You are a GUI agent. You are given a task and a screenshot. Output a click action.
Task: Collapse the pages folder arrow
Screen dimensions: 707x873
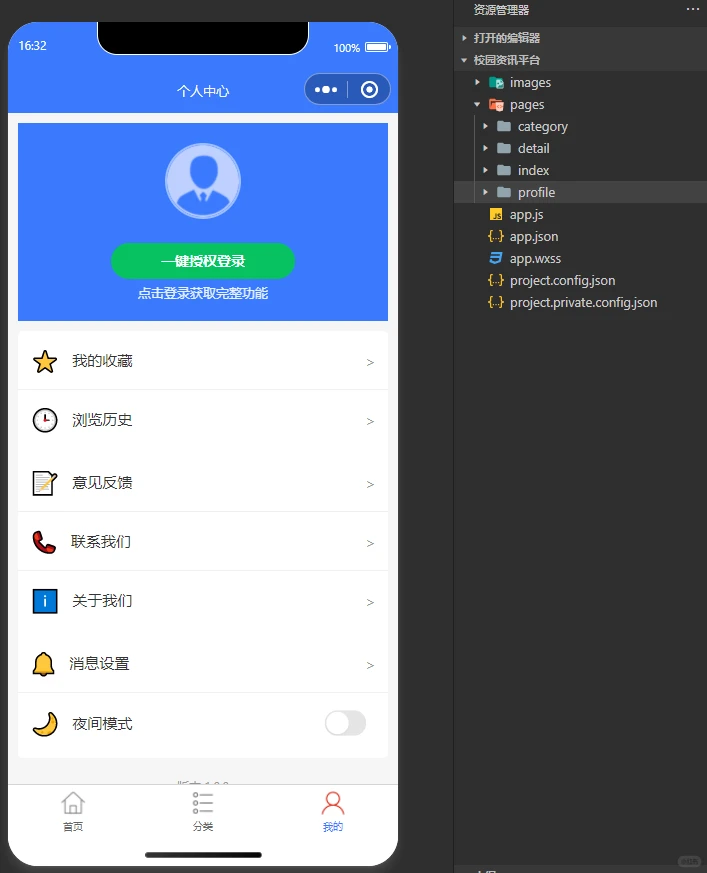(x=477, y=104)
